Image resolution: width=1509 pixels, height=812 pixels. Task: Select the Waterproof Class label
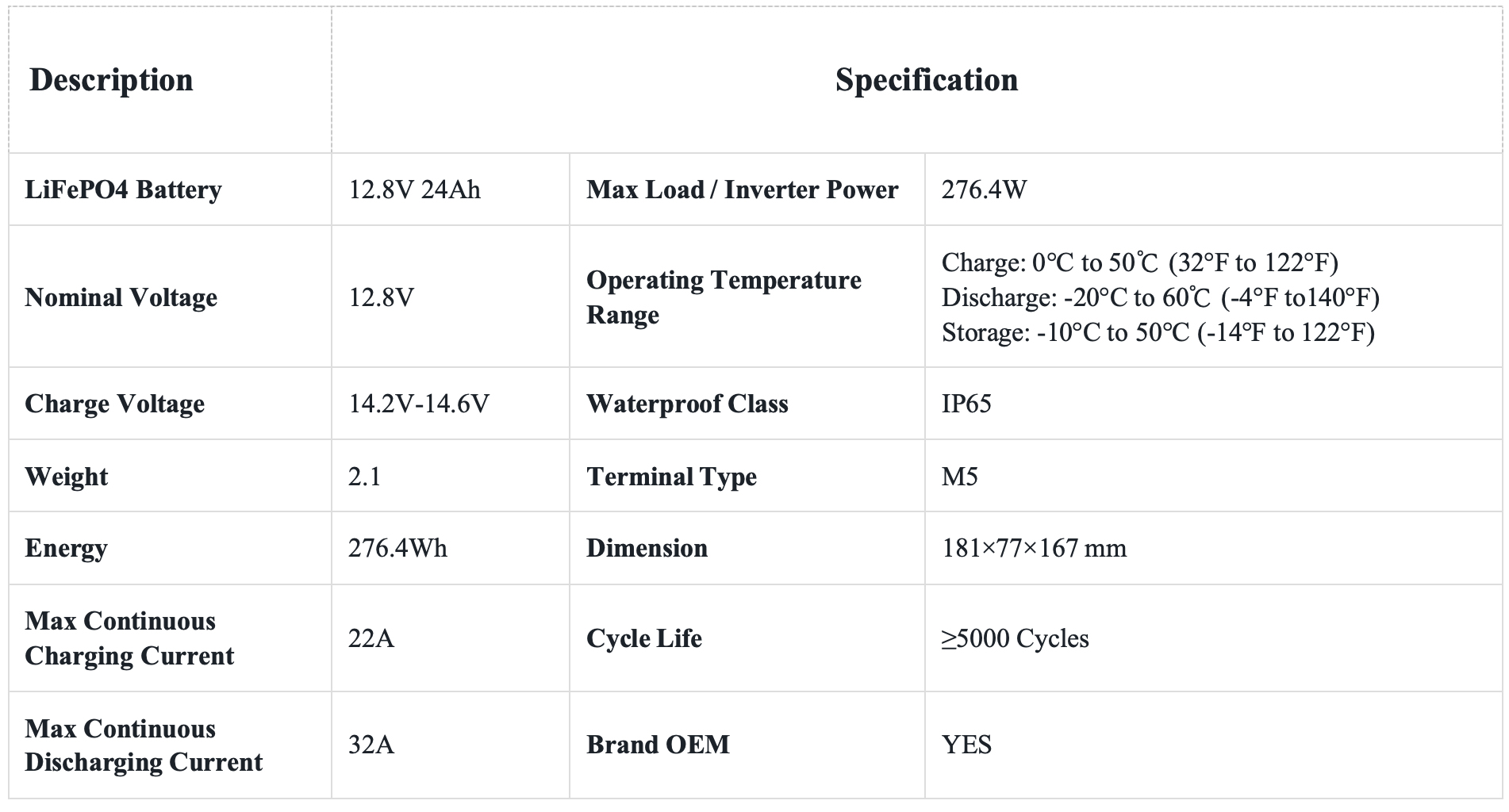coord(687,404)
